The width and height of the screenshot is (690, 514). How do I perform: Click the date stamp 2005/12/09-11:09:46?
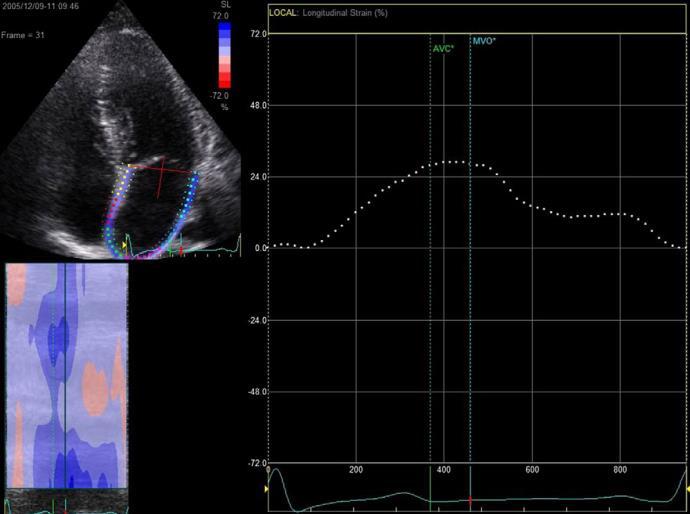(x=40, y=7)
